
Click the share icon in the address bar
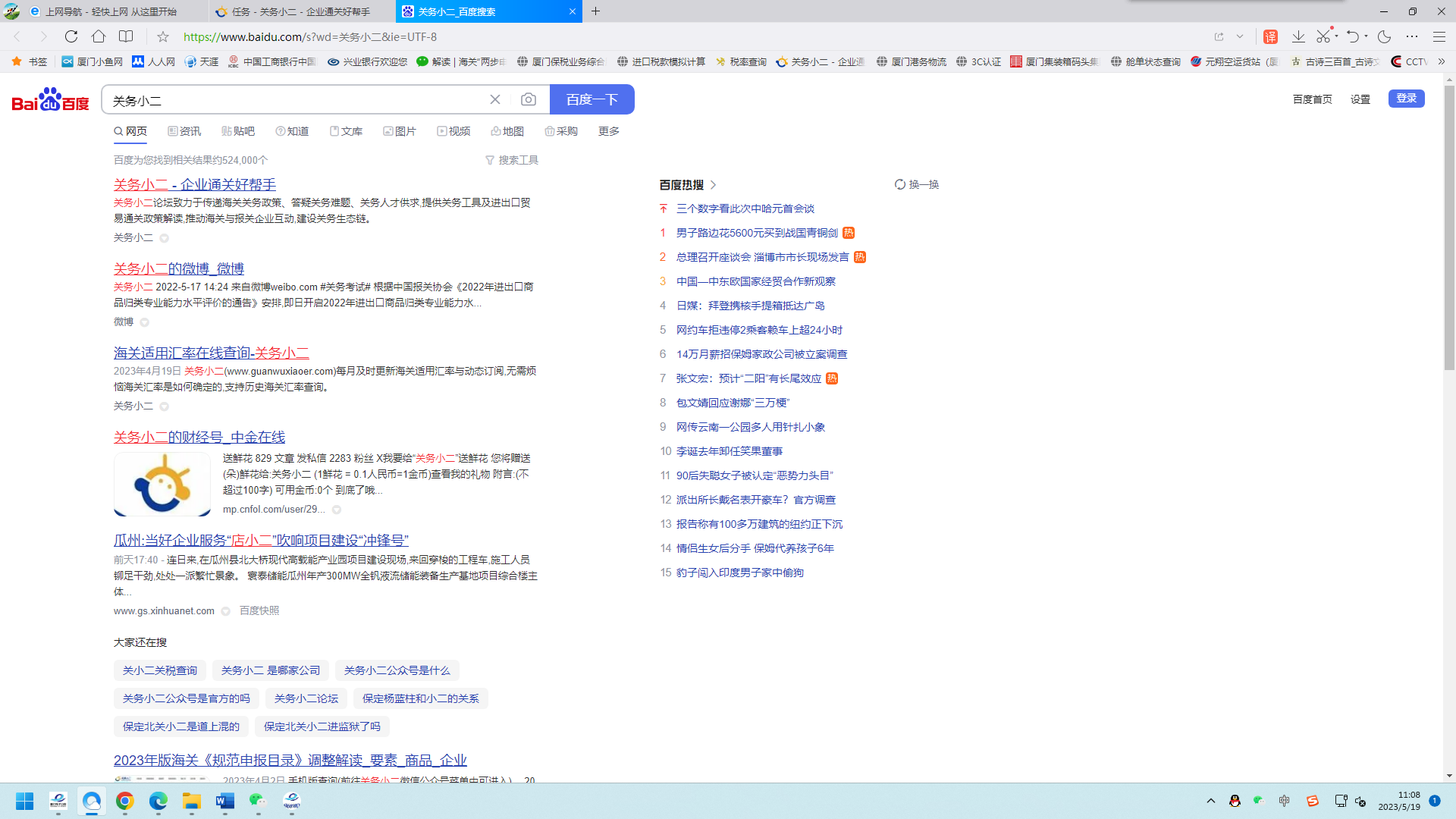[1219, 36]
